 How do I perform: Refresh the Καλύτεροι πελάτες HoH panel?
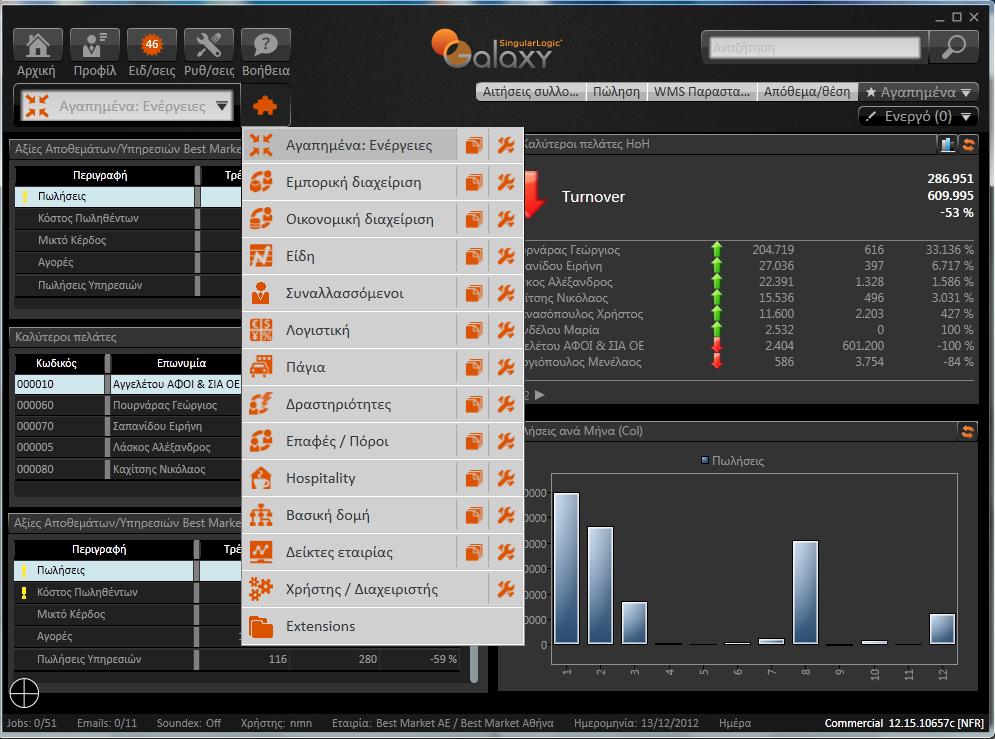pos(968,145)
